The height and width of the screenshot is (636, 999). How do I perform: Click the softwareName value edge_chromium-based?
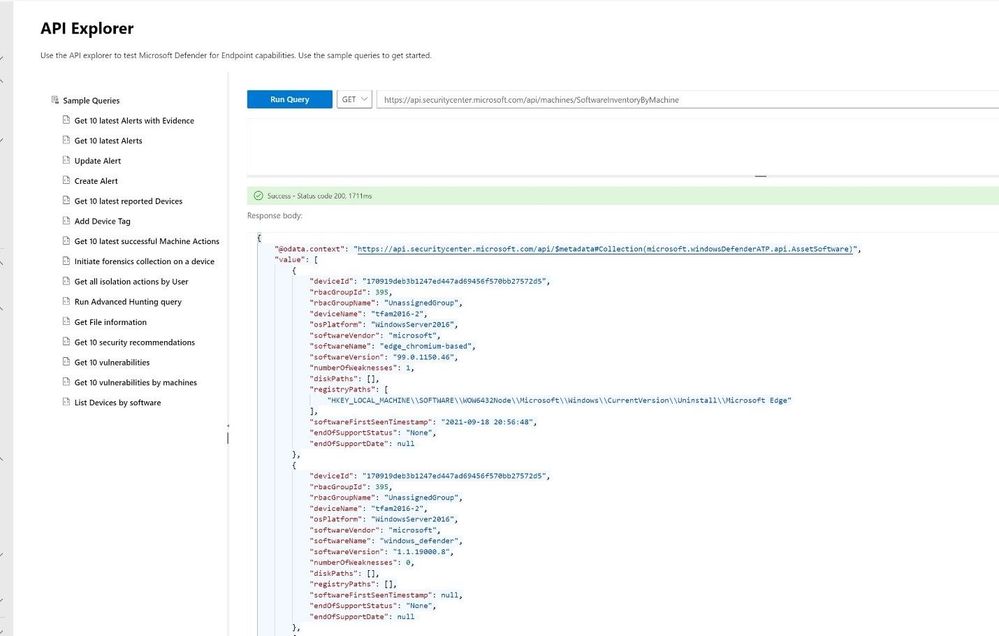click(x=426, y=346)
